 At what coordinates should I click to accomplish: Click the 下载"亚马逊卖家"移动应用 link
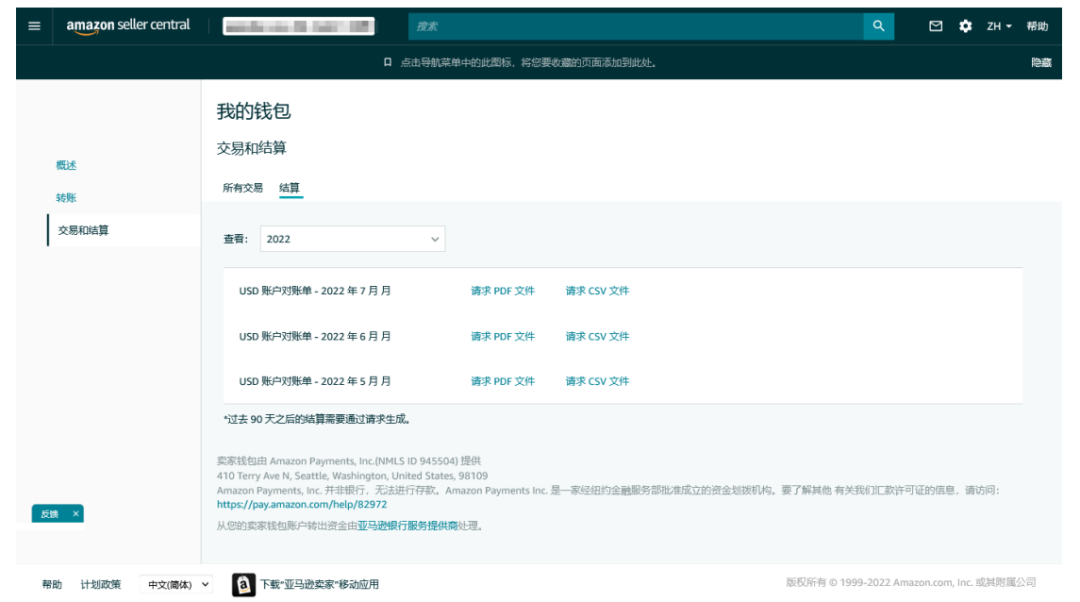click(320, 585)
